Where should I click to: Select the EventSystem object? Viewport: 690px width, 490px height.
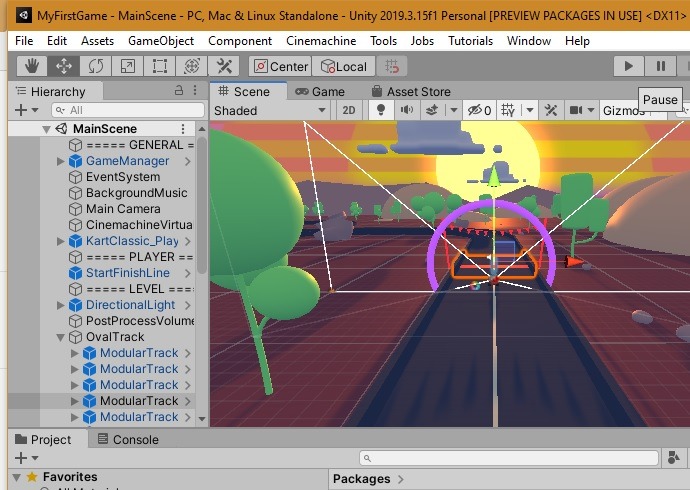(x=123, y=177)
